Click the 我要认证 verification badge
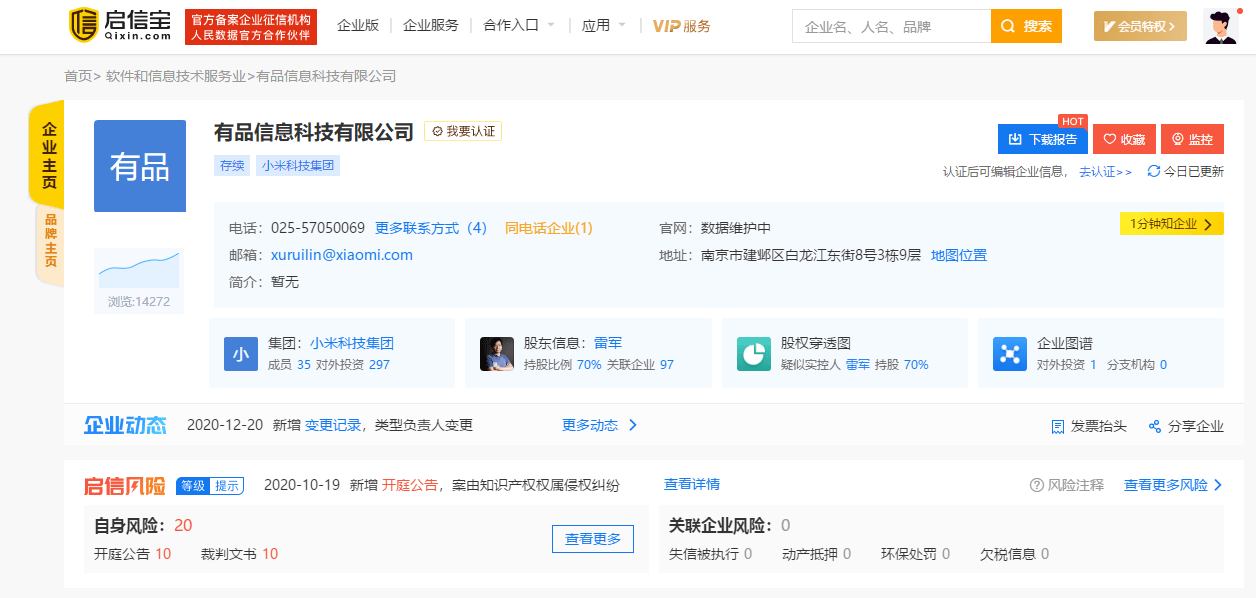 pos(463,131)
